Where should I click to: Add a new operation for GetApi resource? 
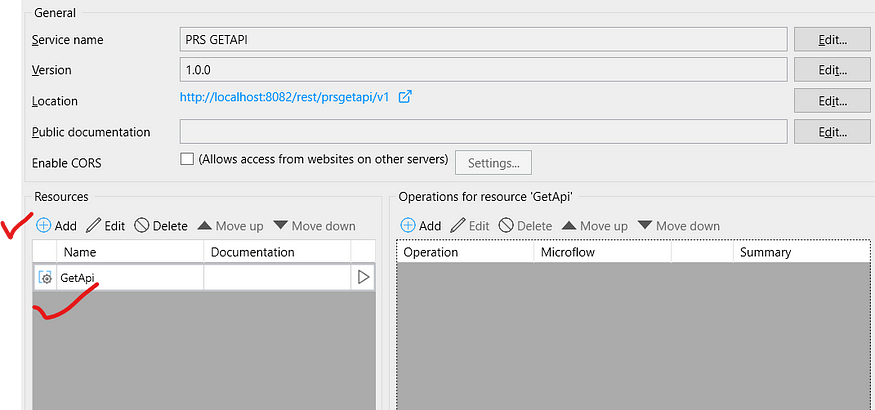(x=420, y=226)
